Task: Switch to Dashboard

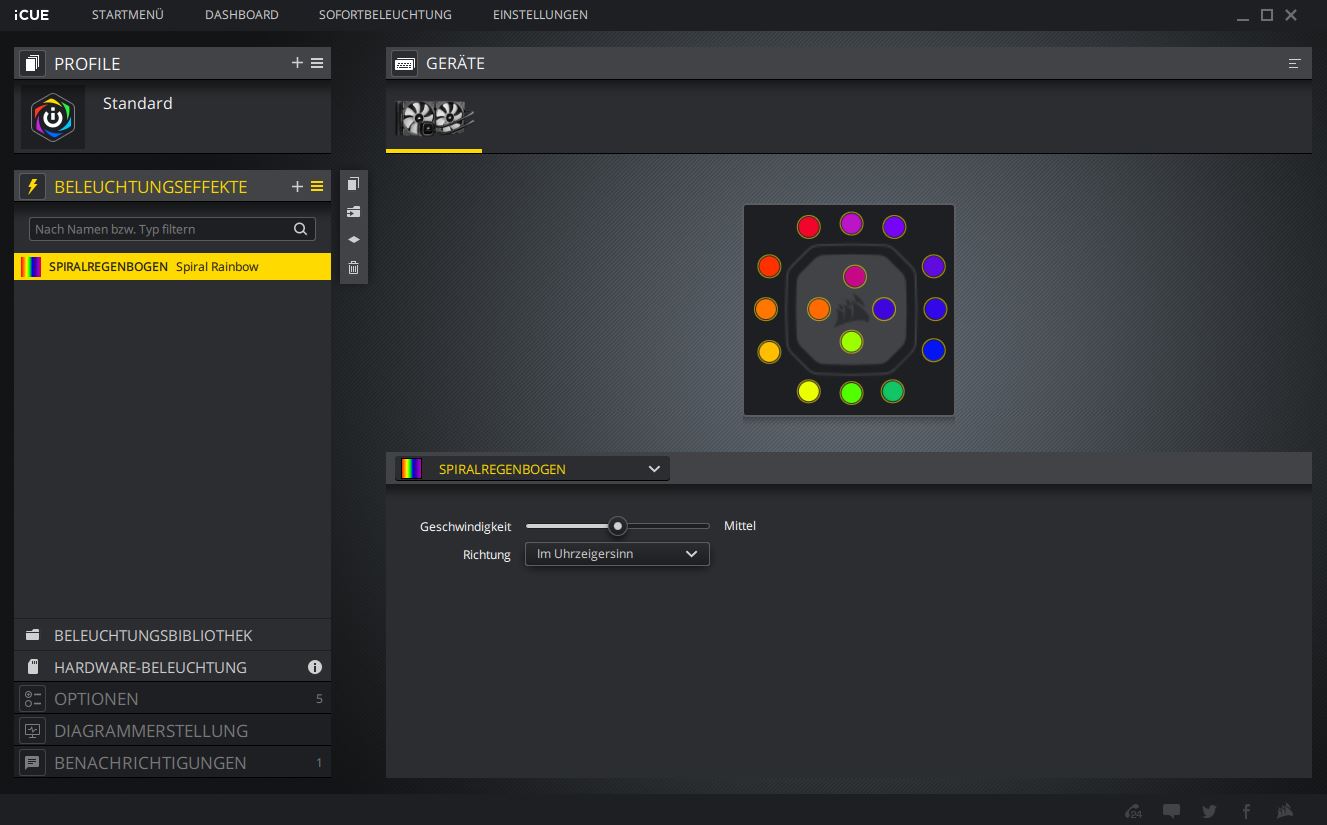Action: tap(242, 15)
